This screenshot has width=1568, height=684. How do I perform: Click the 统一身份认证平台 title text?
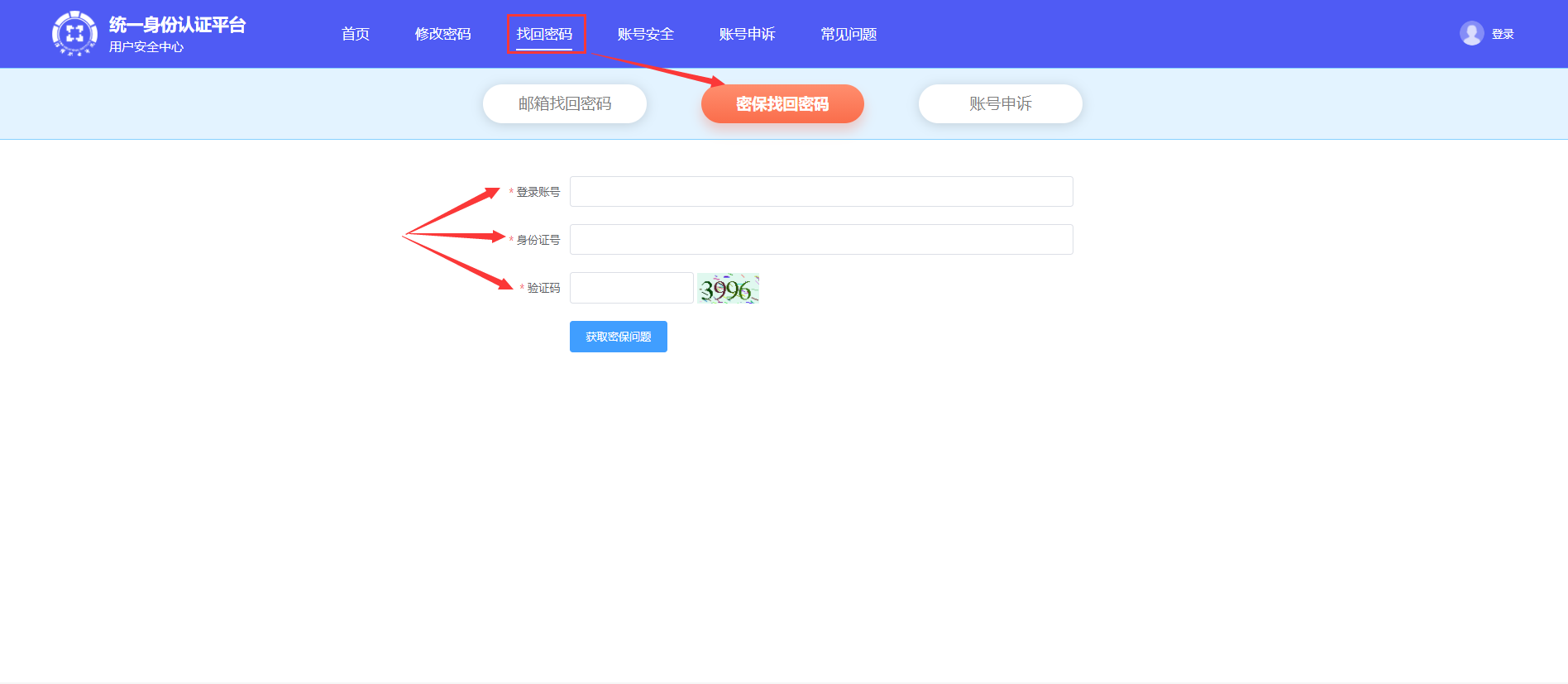tap(177, 25)
